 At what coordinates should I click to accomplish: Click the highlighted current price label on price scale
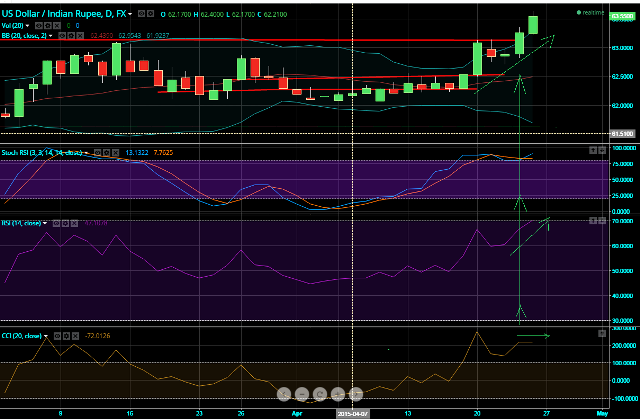click(622, 17)
